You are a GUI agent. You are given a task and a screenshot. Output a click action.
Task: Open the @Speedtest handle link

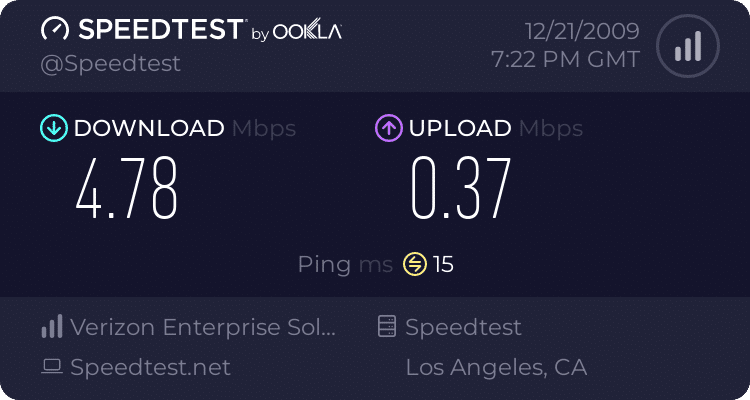110,64
